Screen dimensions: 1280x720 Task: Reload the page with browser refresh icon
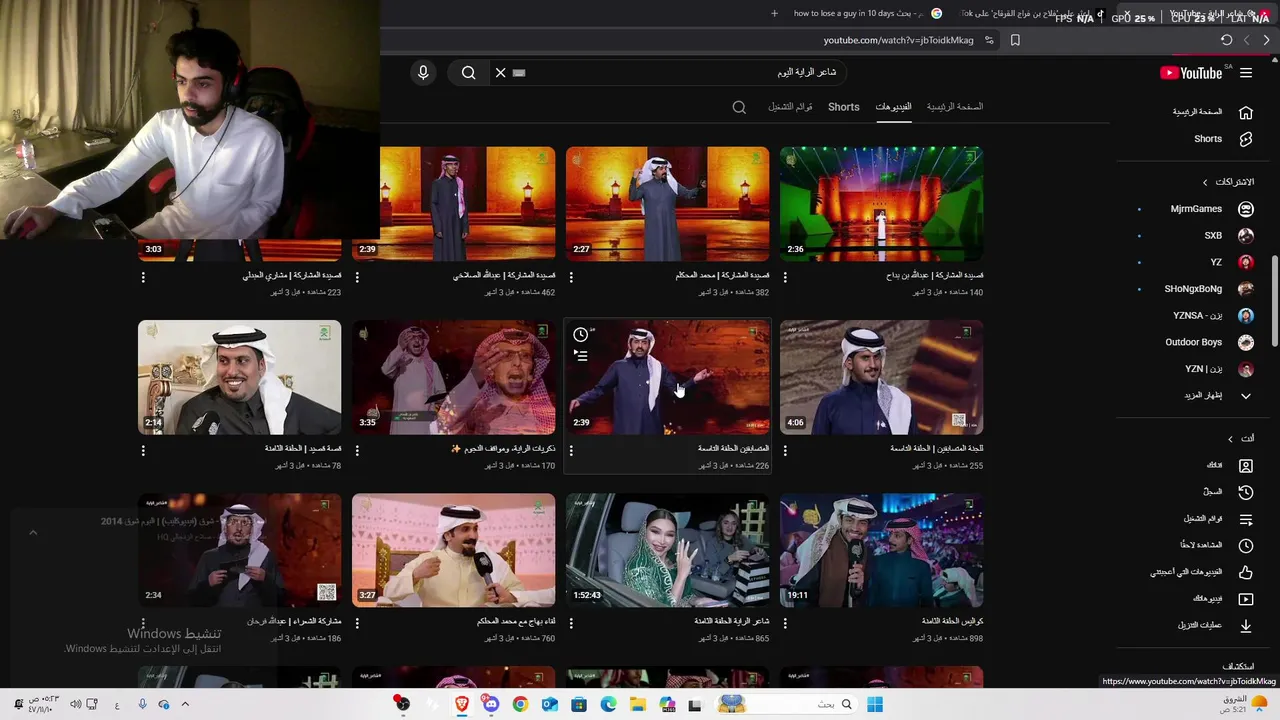click(x=1226, y=40)
